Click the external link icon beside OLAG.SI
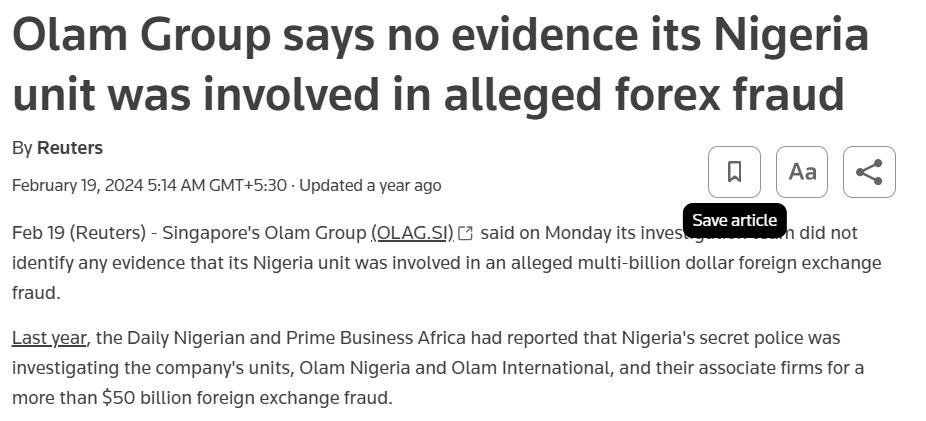 pyautogui.click(x=465, y=233)
